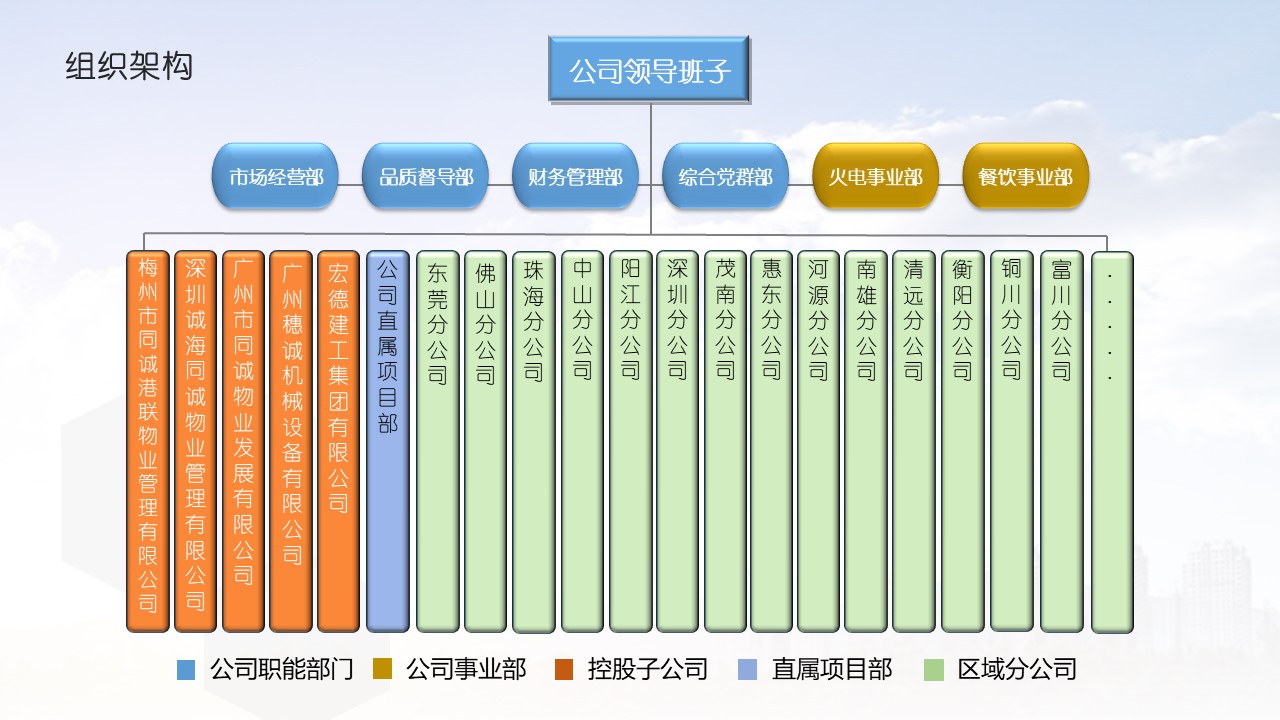Viewport: 1280px width, 720px height.
Task: Click the 茂南分公司 branch column
Action: pyautogui.click(x=725, y=441)
